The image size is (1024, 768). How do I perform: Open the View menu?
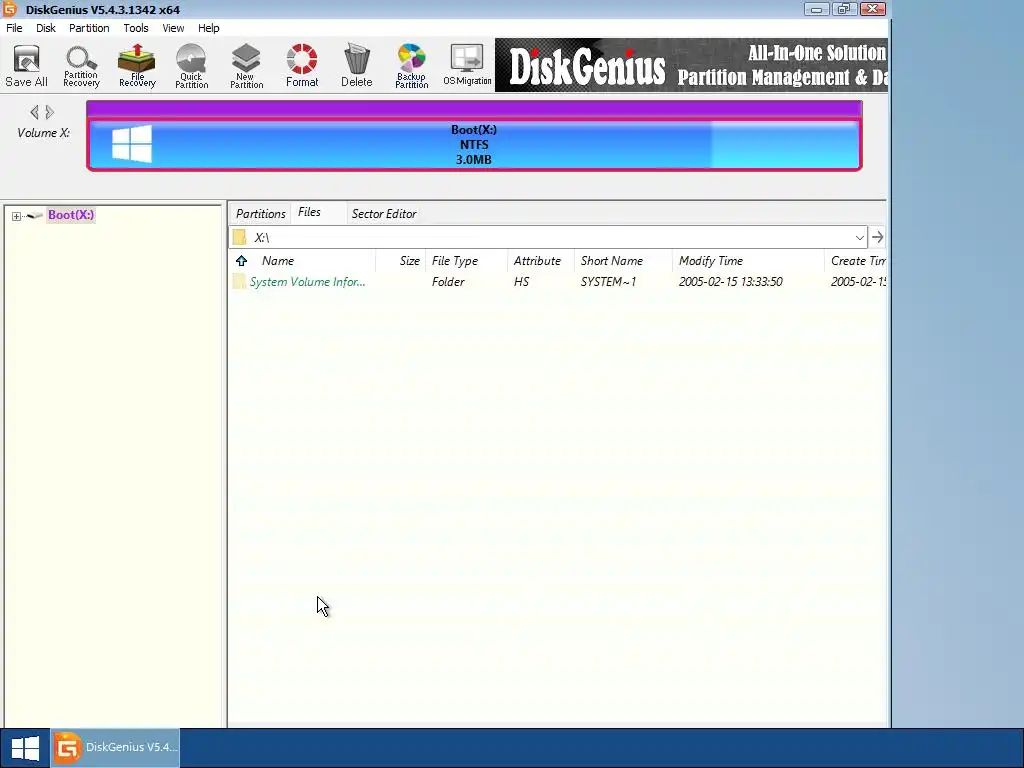(x=173, y=28)
